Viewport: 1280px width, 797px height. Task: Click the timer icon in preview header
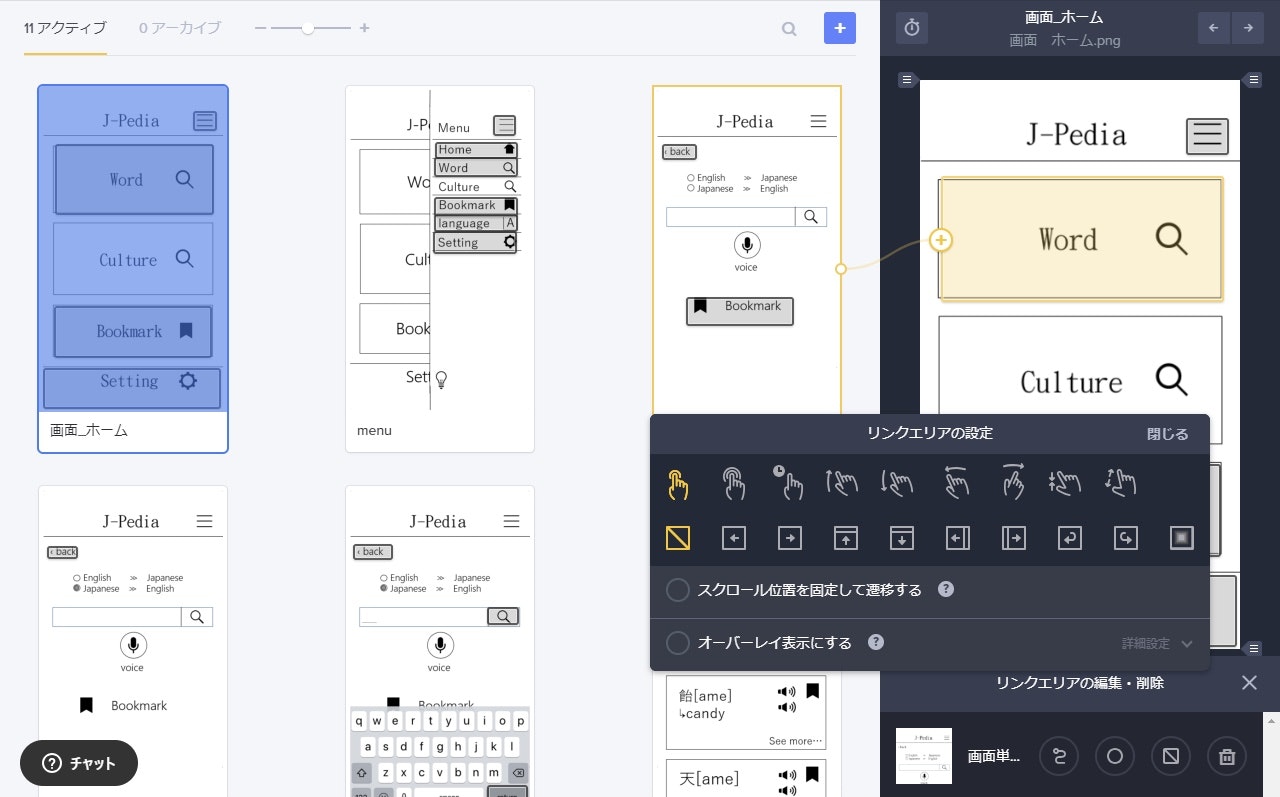(x=912, y=28)
